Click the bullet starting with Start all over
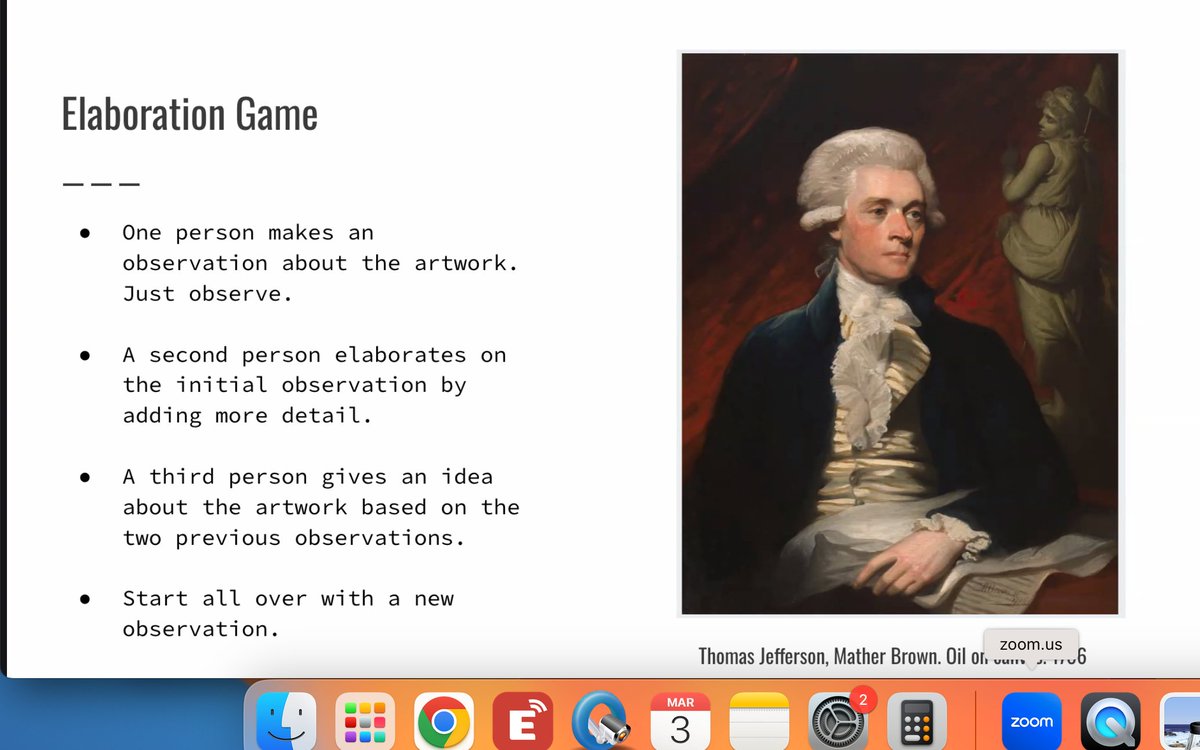Viewport: 1200px width, 750px height. tap(288, 613)
